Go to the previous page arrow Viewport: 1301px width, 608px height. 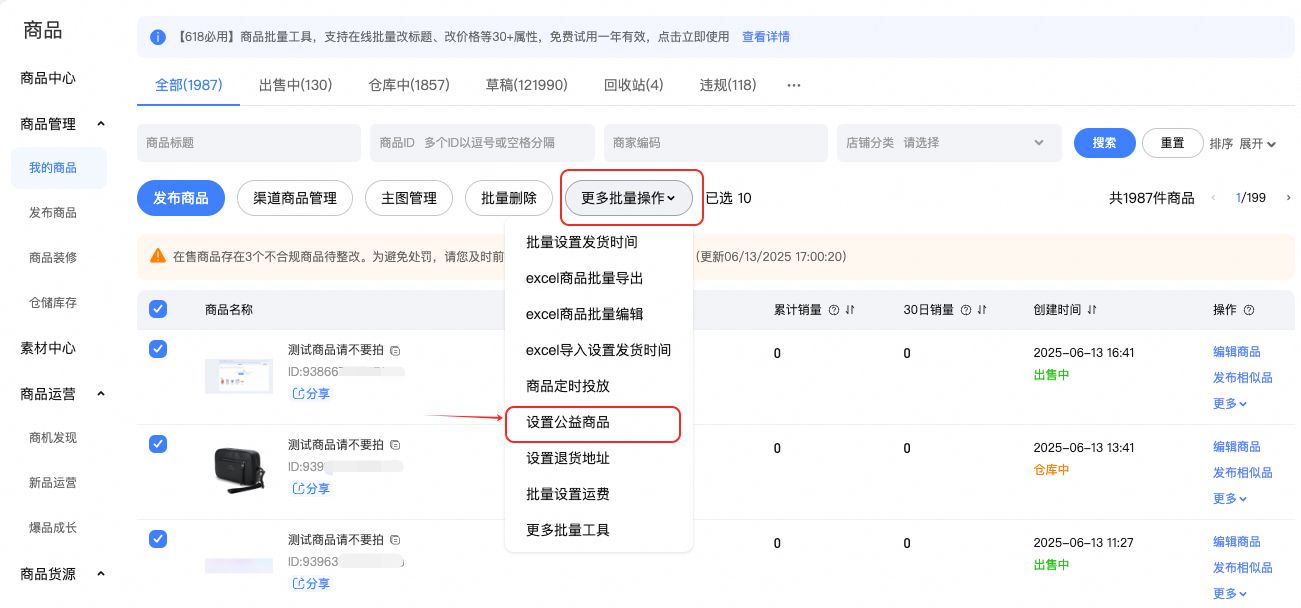click(1214, 198)
